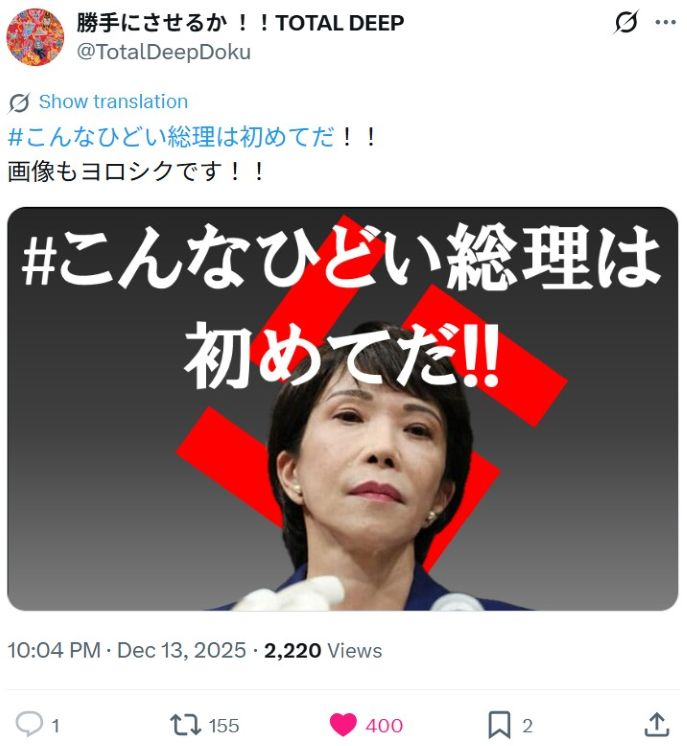Show translation of the post
Viewport: 687px width, 746px height.
click(x=113, y=102)
